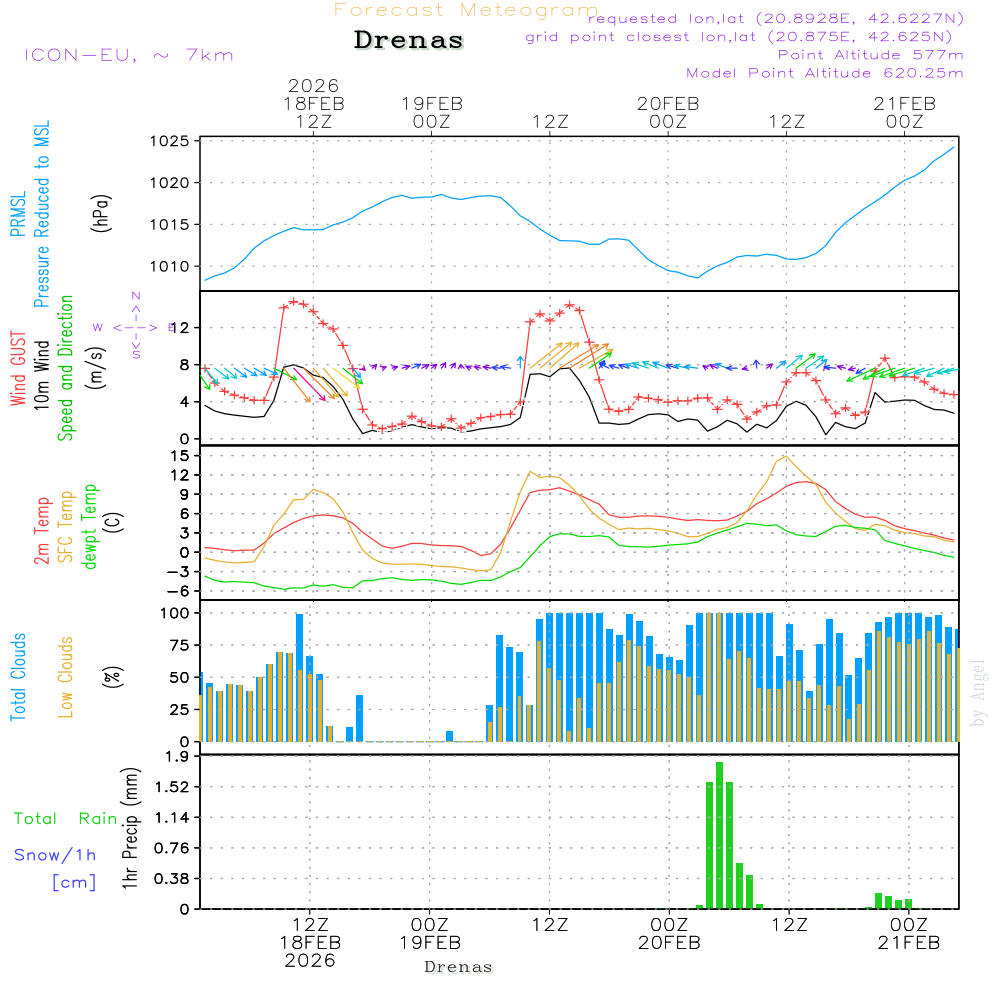Click the Forecast Meteogram heading
Image resolution: width=1000 pixels, height=1000 pixels.
[466, 10]
